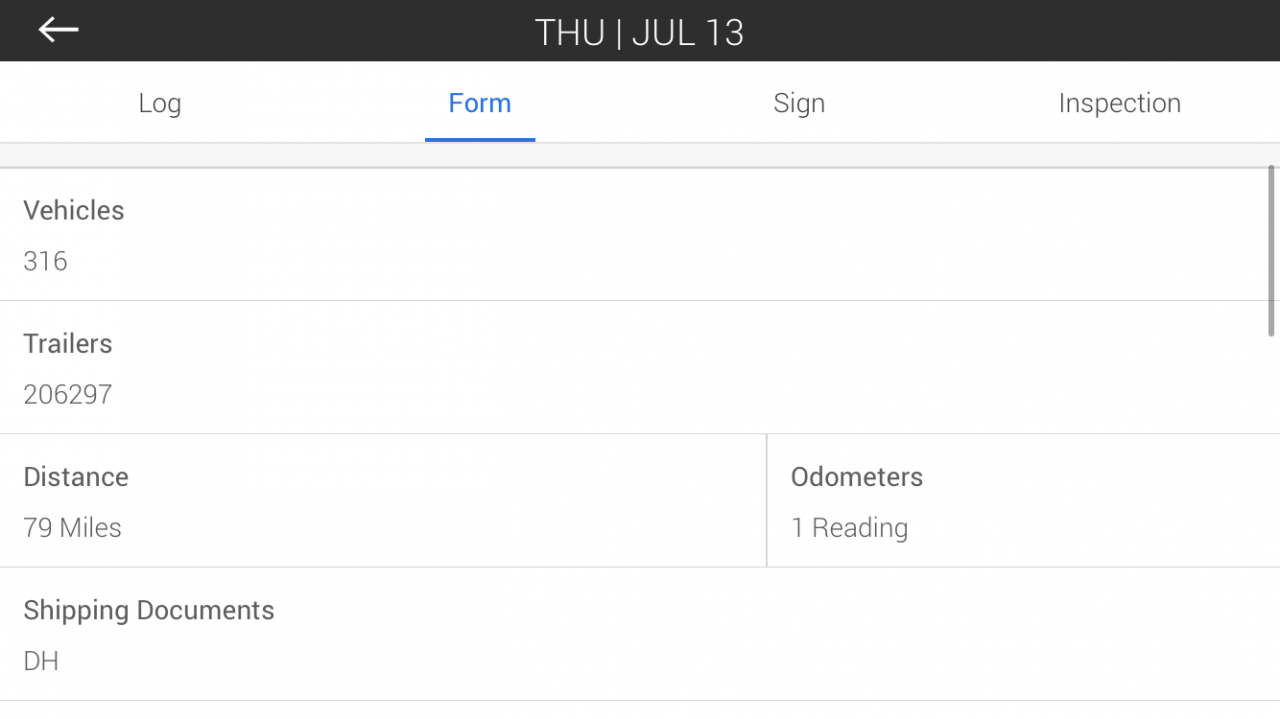Select the Form tab

tap(480, 103)
